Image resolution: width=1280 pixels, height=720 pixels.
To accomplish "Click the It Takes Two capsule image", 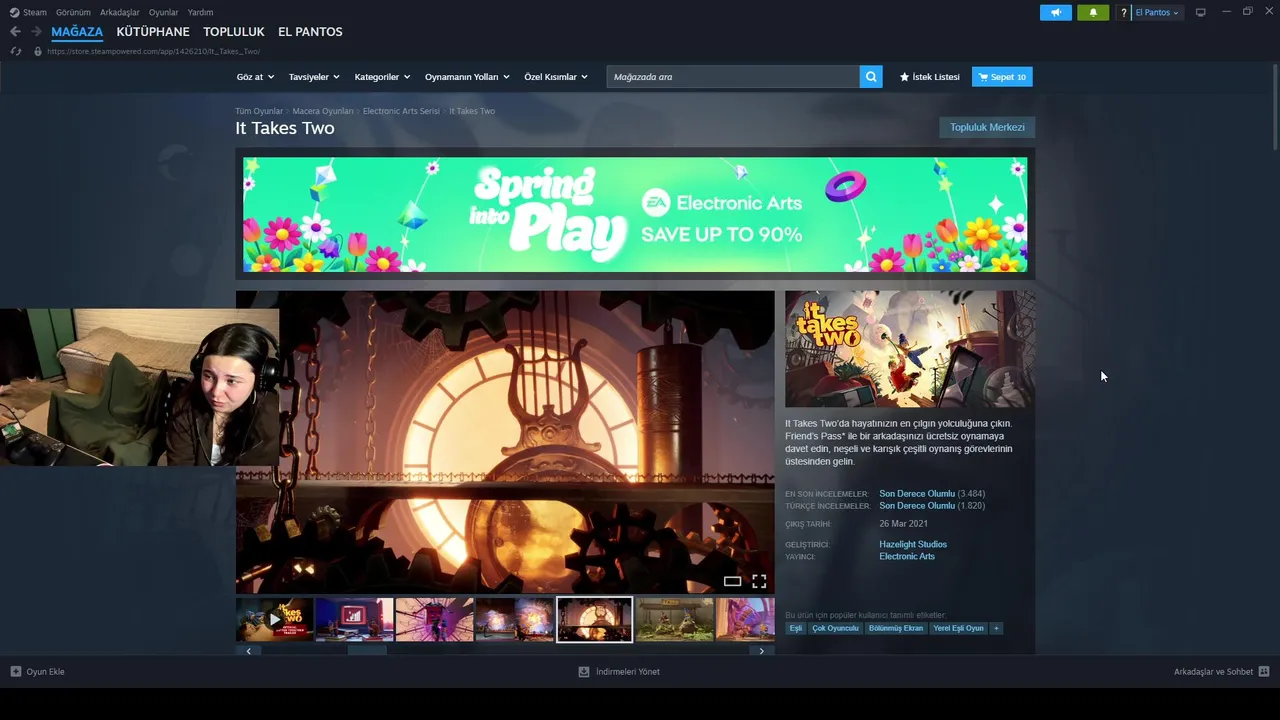I will (909, 349).
